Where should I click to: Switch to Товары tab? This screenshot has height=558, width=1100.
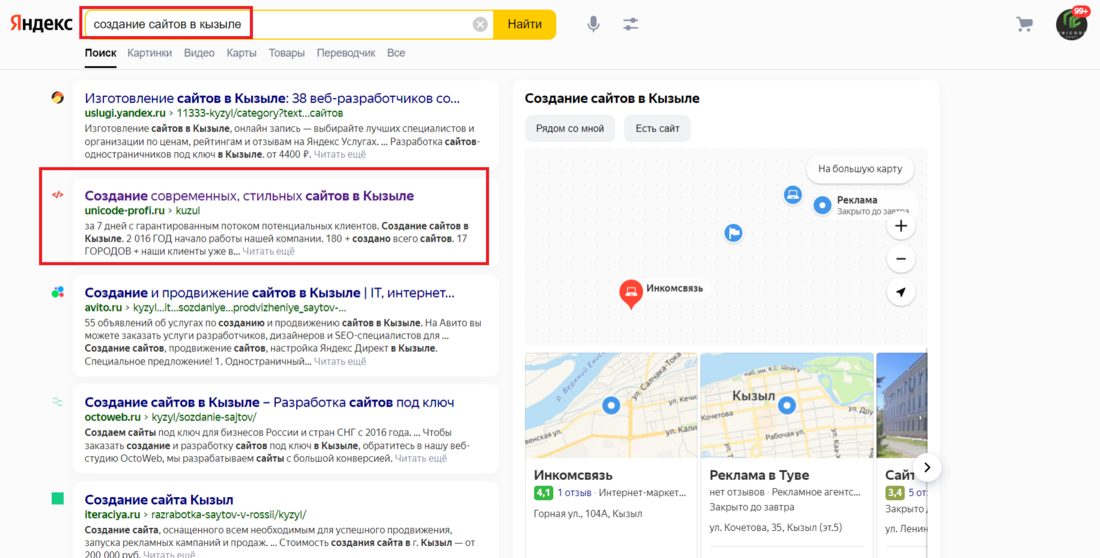tap(286, 53)
